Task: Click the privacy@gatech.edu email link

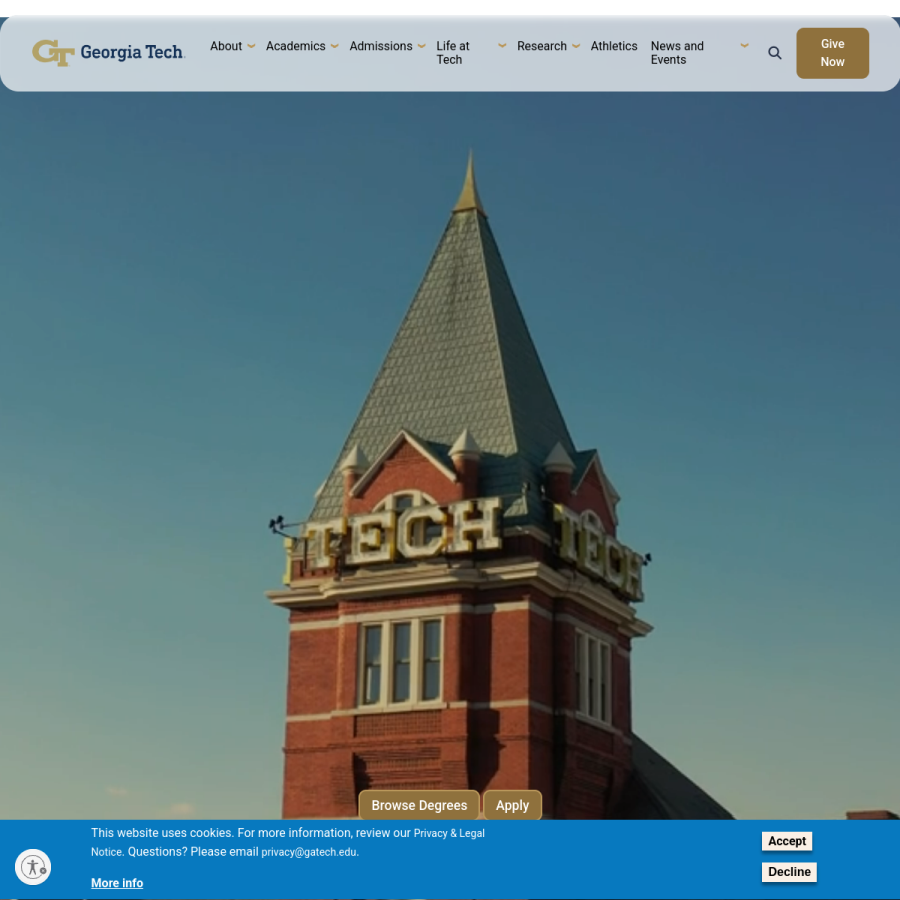Action: point(309,852)
